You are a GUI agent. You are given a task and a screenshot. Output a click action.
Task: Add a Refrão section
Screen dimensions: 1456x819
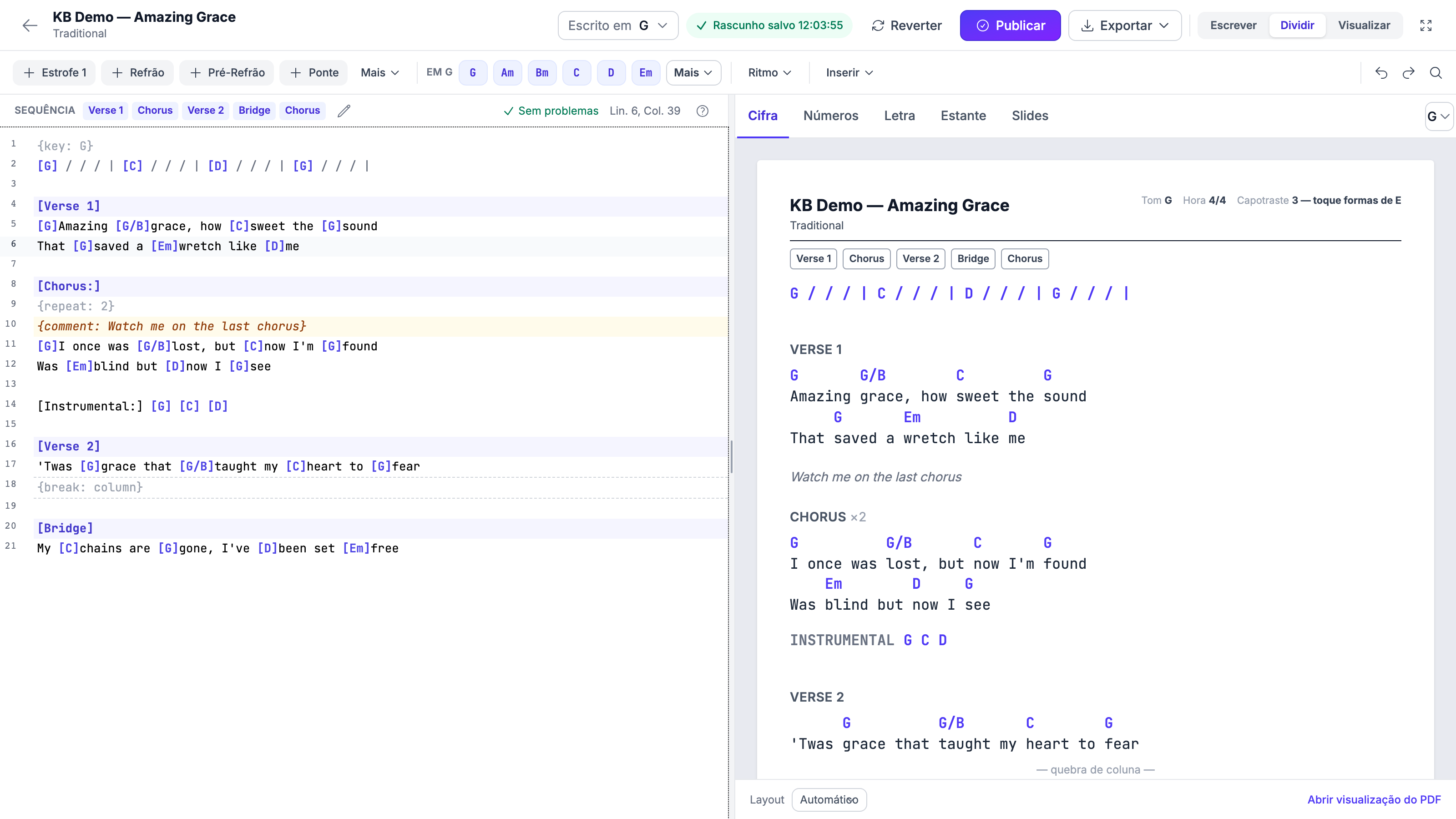click(x=137, y=73)
